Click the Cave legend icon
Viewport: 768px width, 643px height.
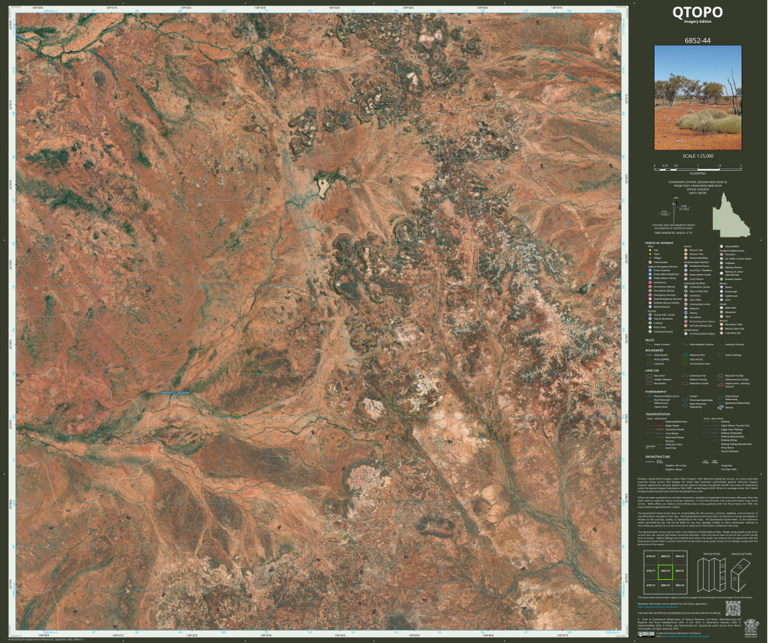click(x=721, y=316)
